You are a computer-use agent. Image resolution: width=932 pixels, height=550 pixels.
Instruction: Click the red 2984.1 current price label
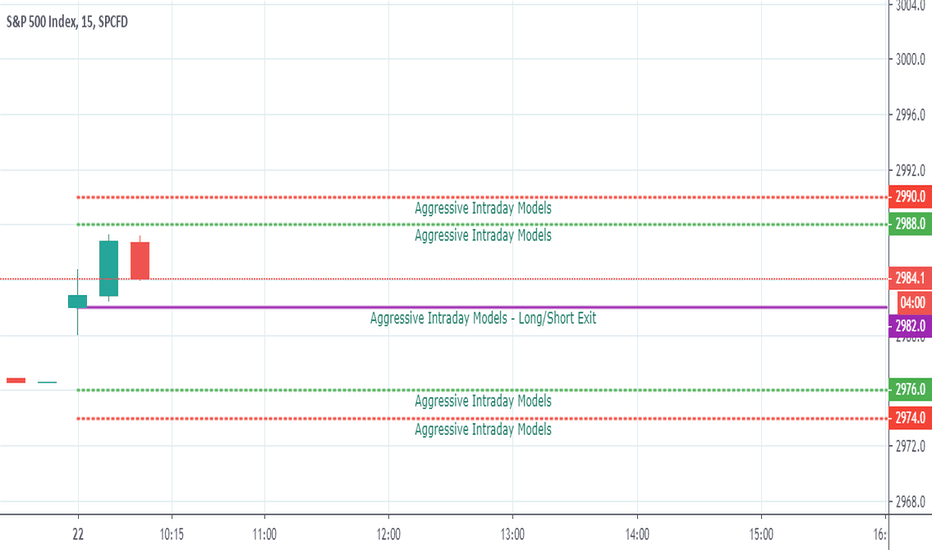coord(910,278)
